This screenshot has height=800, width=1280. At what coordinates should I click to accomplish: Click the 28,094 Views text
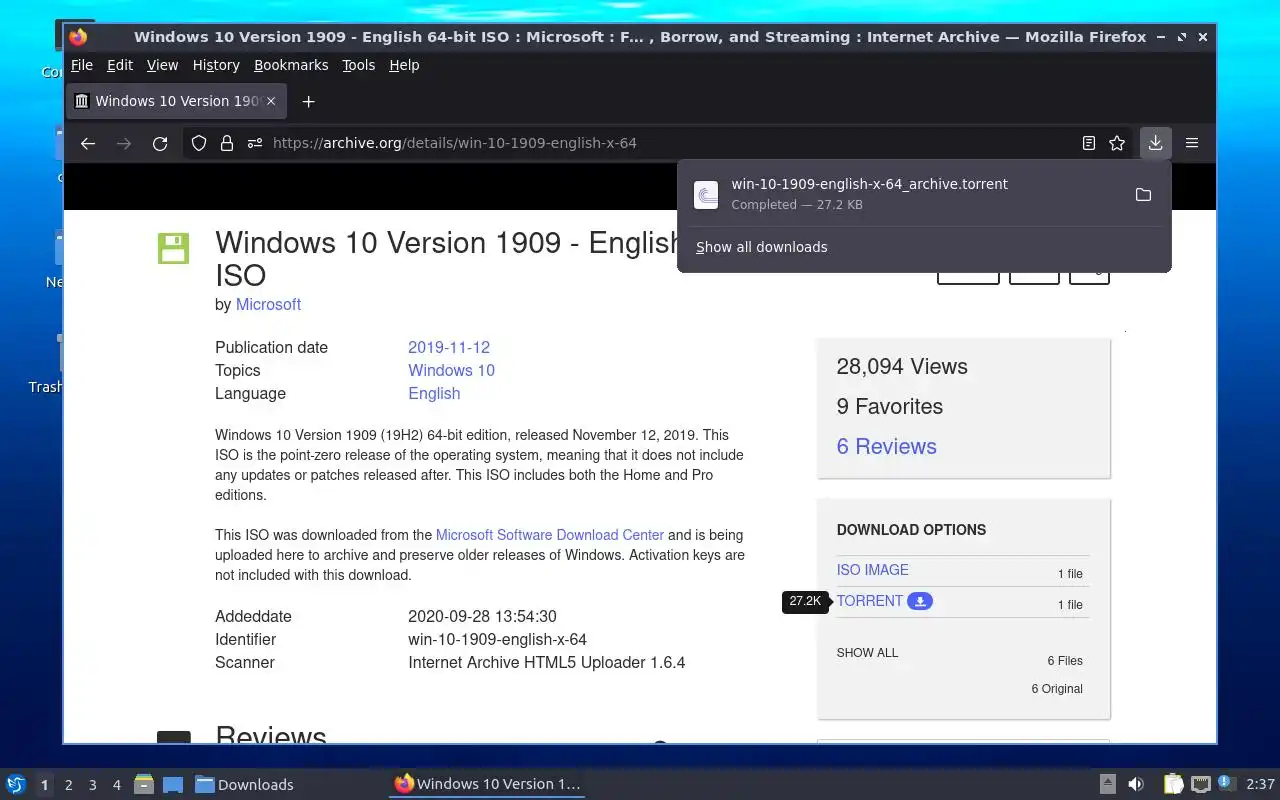(902, 366)
